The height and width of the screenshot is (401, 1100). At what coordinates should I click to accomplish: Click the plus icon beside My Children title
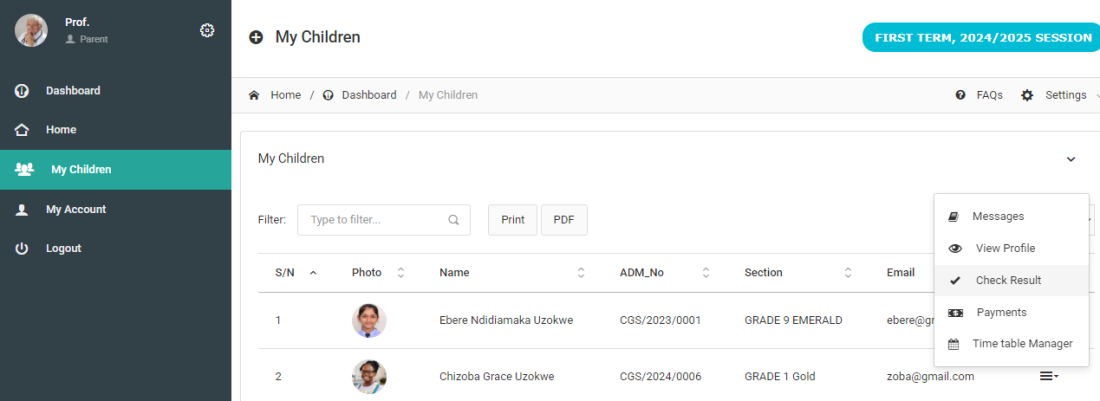pos(256,37)
